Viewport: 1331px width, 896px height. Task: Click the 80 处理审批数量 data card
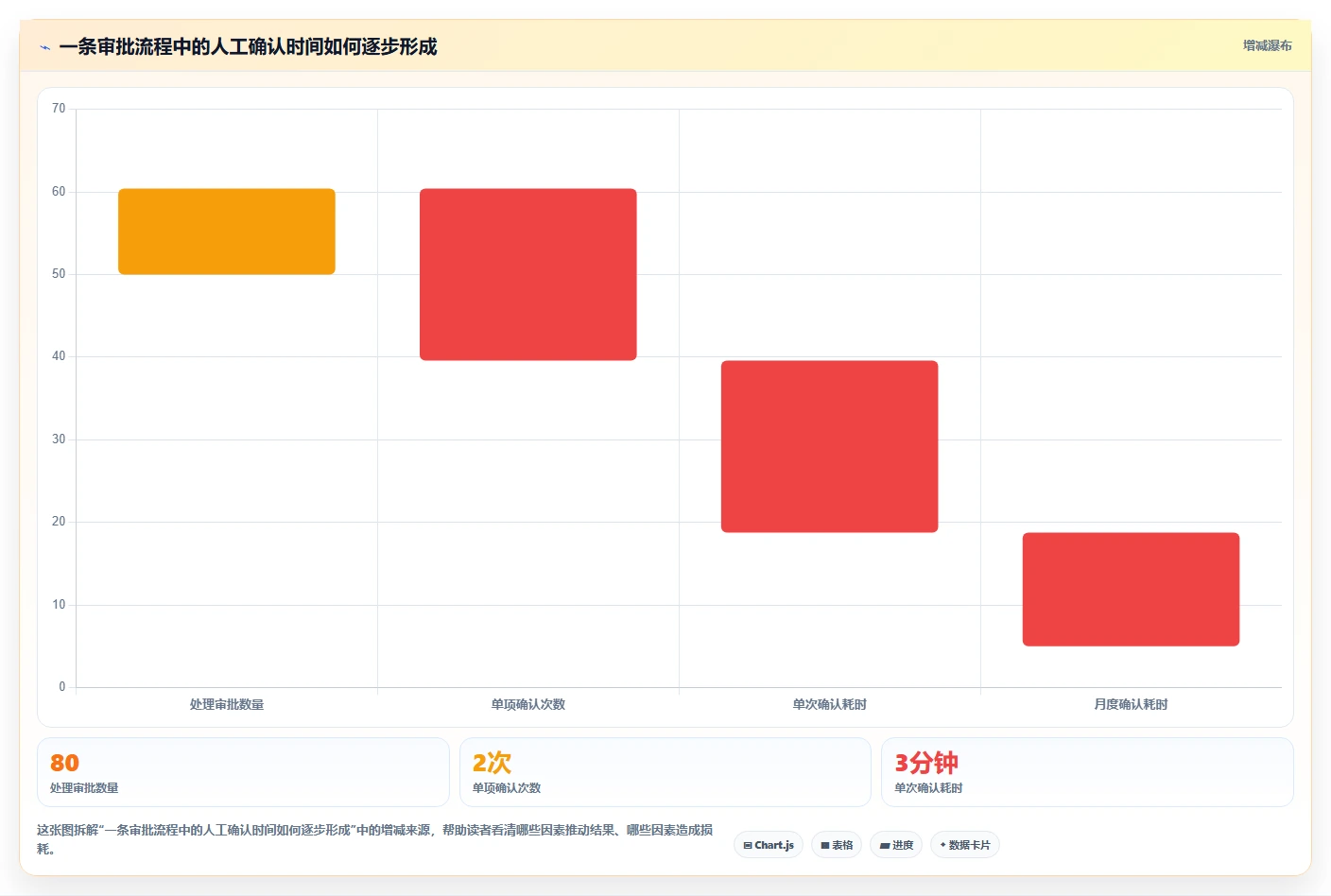(x=243, y=772)
